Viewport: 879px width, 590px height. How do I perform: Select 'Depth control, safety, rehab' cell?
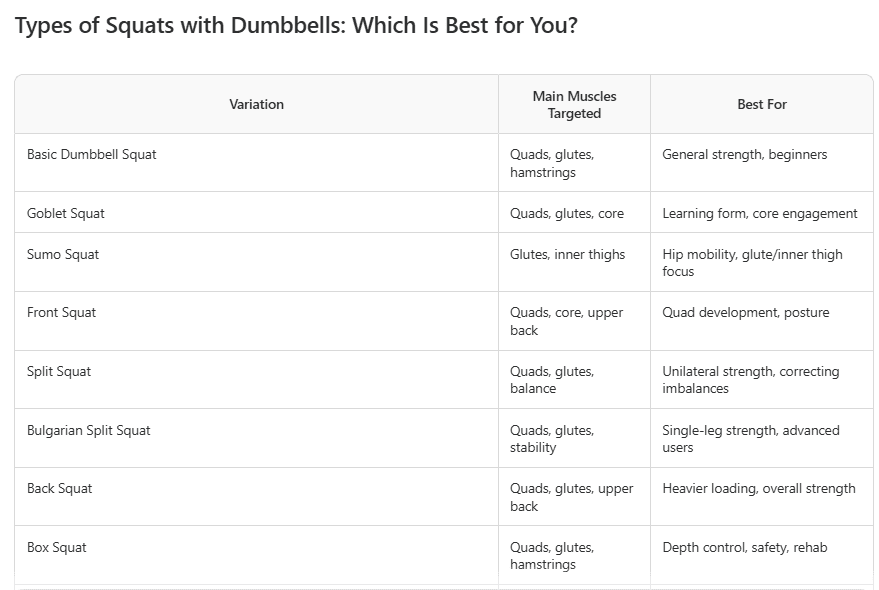(x=745, y=547)
